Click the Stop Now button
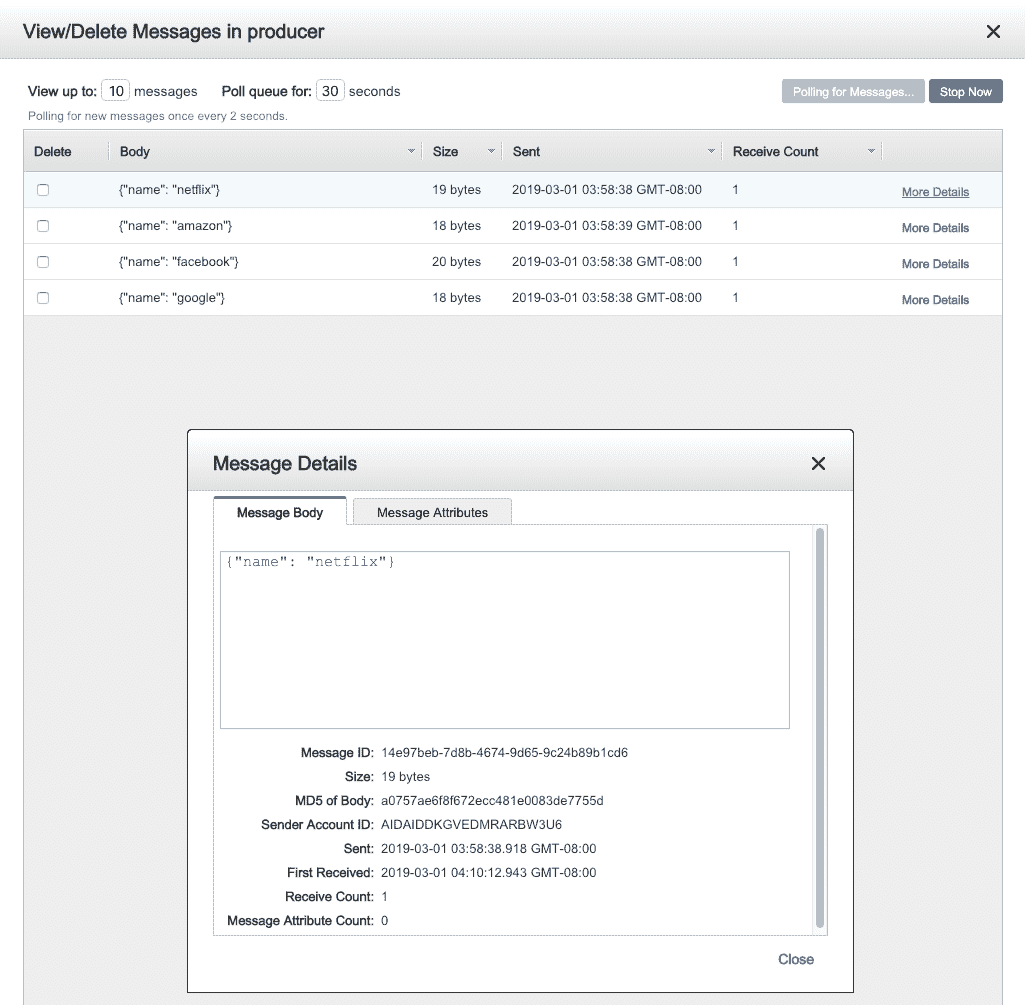 (x=966, y=92)
